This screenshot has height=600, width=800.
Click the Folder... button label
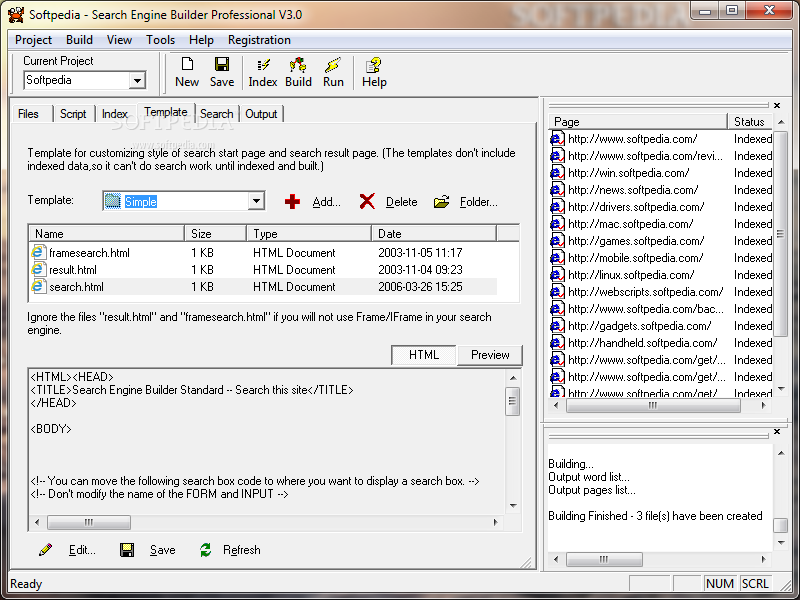pyautogui.click(x=479, y=202)
